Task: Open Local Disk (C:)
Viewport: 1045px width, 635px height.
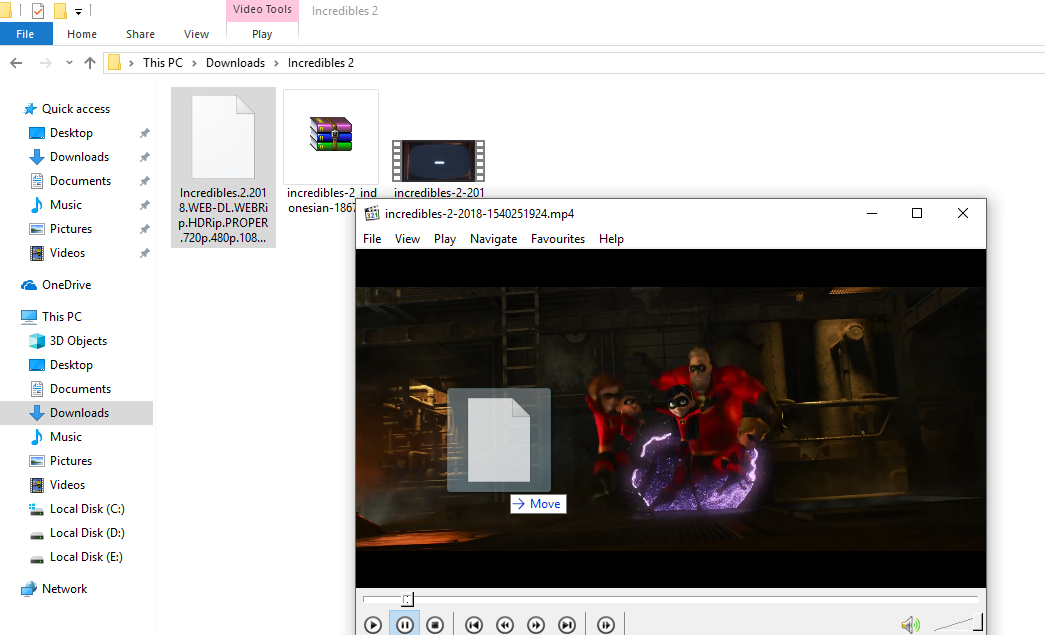Action: 87,508
